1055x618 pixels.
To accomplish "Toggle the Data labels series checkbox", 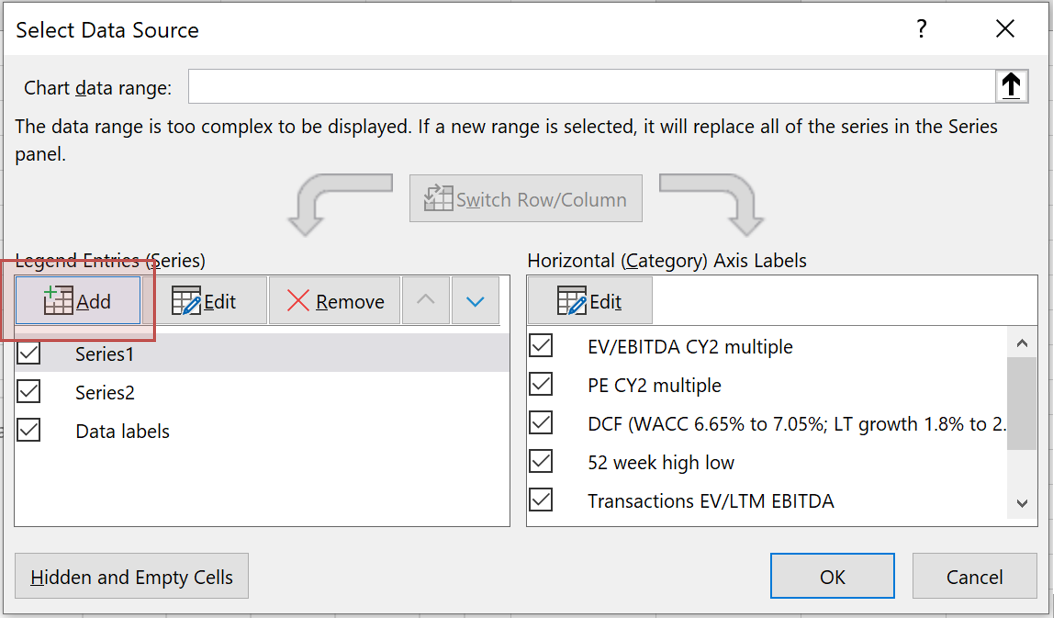I will coord(29,431).
